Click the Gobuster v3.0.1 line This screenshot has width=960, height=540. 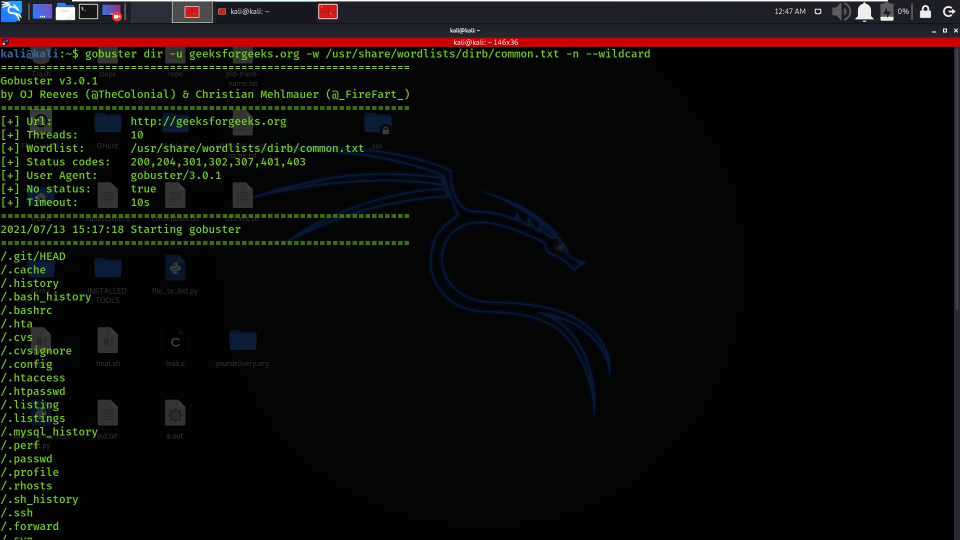click(x=49, y=81)
